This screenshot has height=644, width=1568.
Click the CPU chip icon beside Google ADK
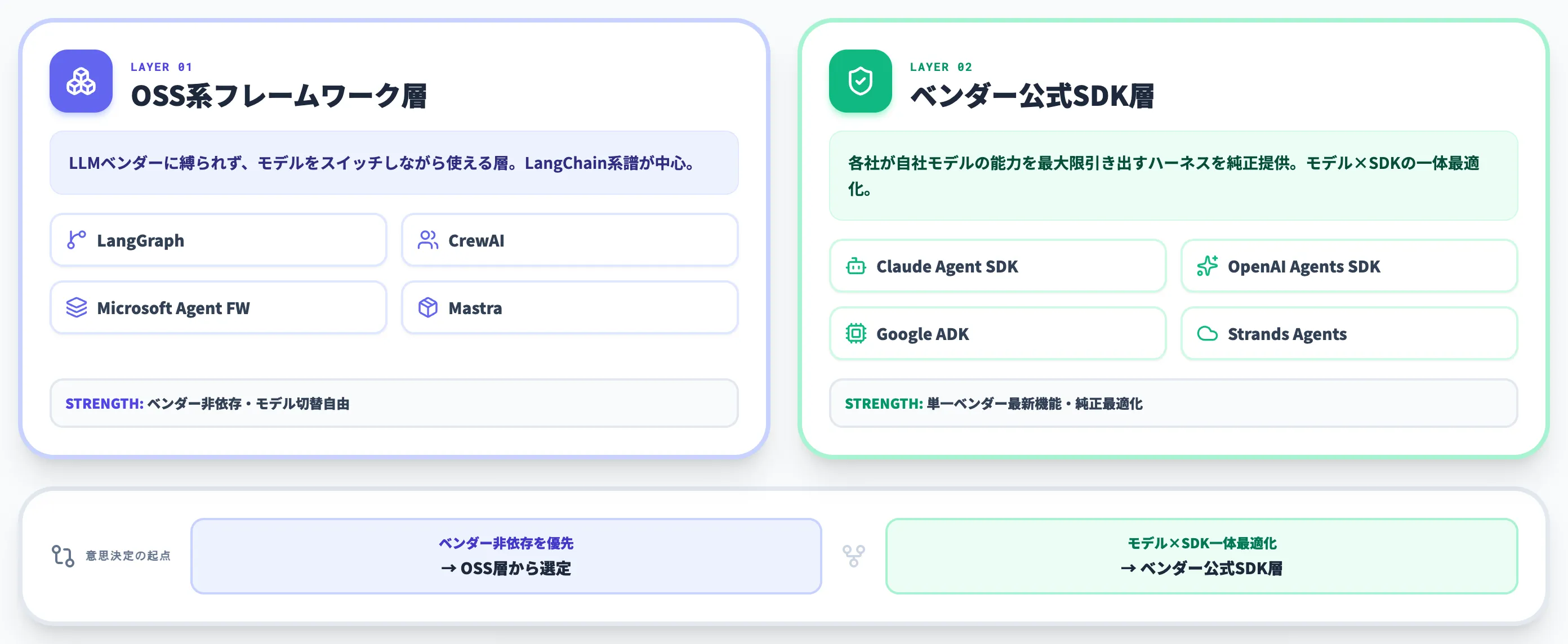point(855,333)
